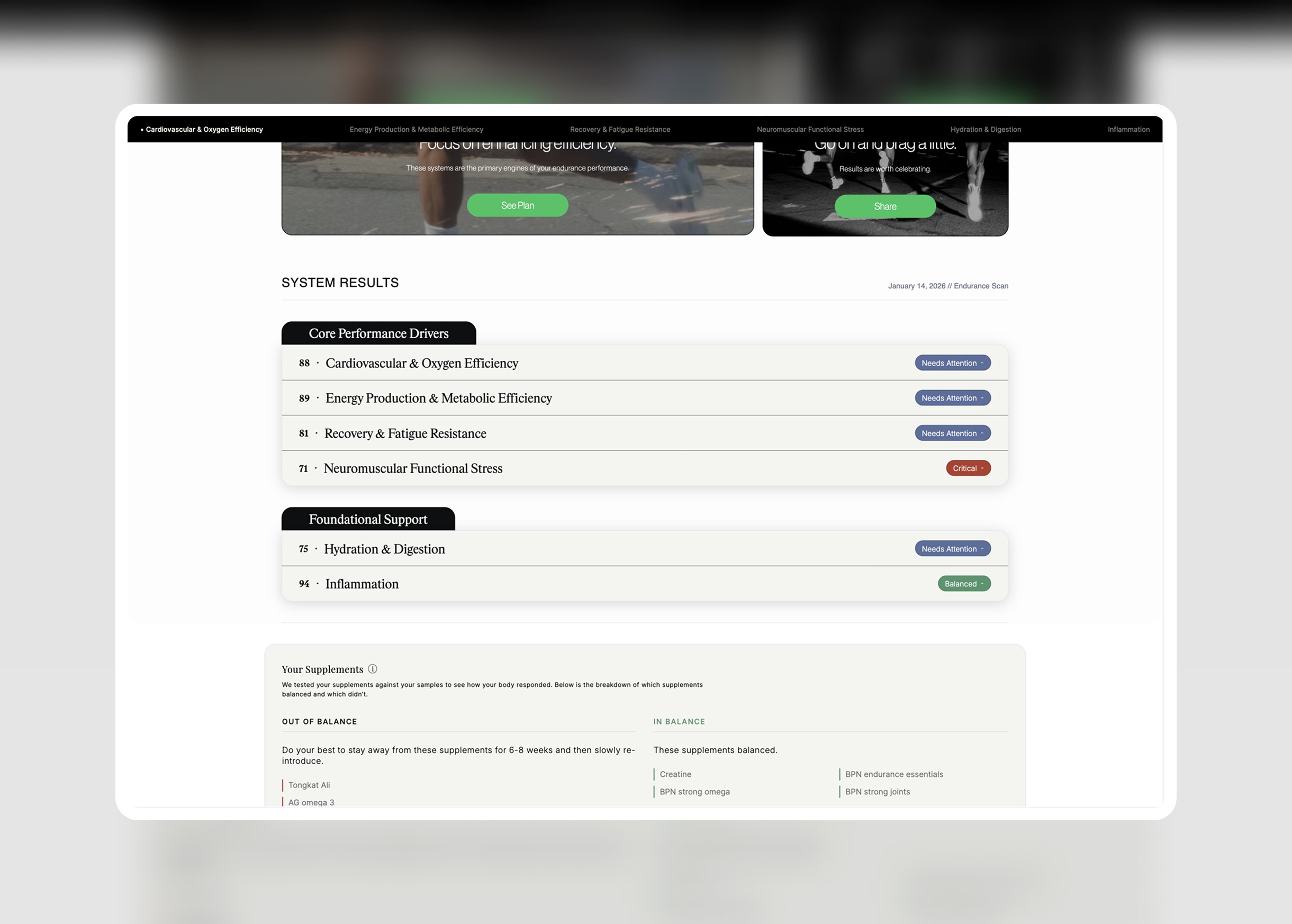Expand Energy Production Needs Attention badge
Image resolution: width=1292 pixels, height=924 pixels.
pos(952,398)
